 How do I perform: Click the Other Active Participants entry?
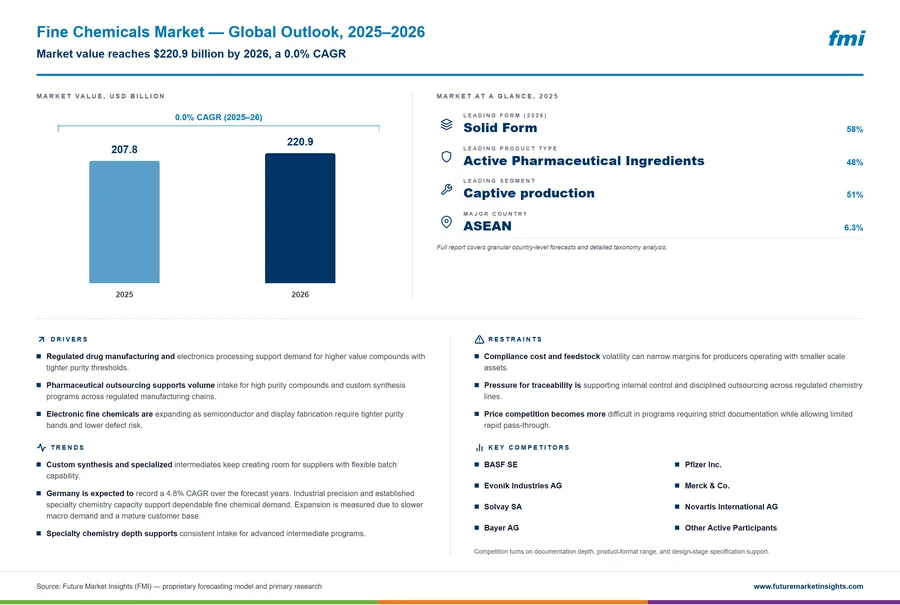point(730,528)
